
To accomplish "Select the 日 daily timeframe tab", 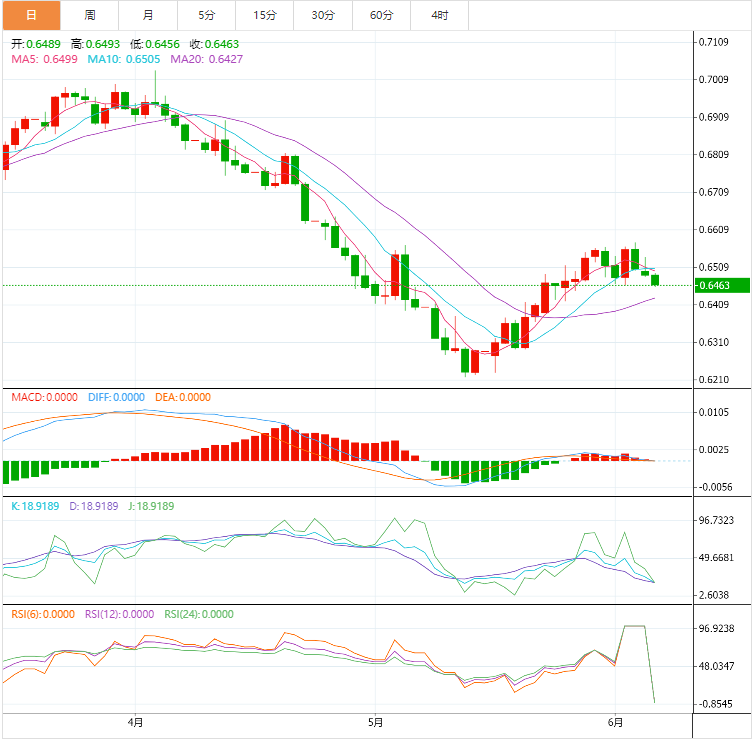I will click(32, 15).
